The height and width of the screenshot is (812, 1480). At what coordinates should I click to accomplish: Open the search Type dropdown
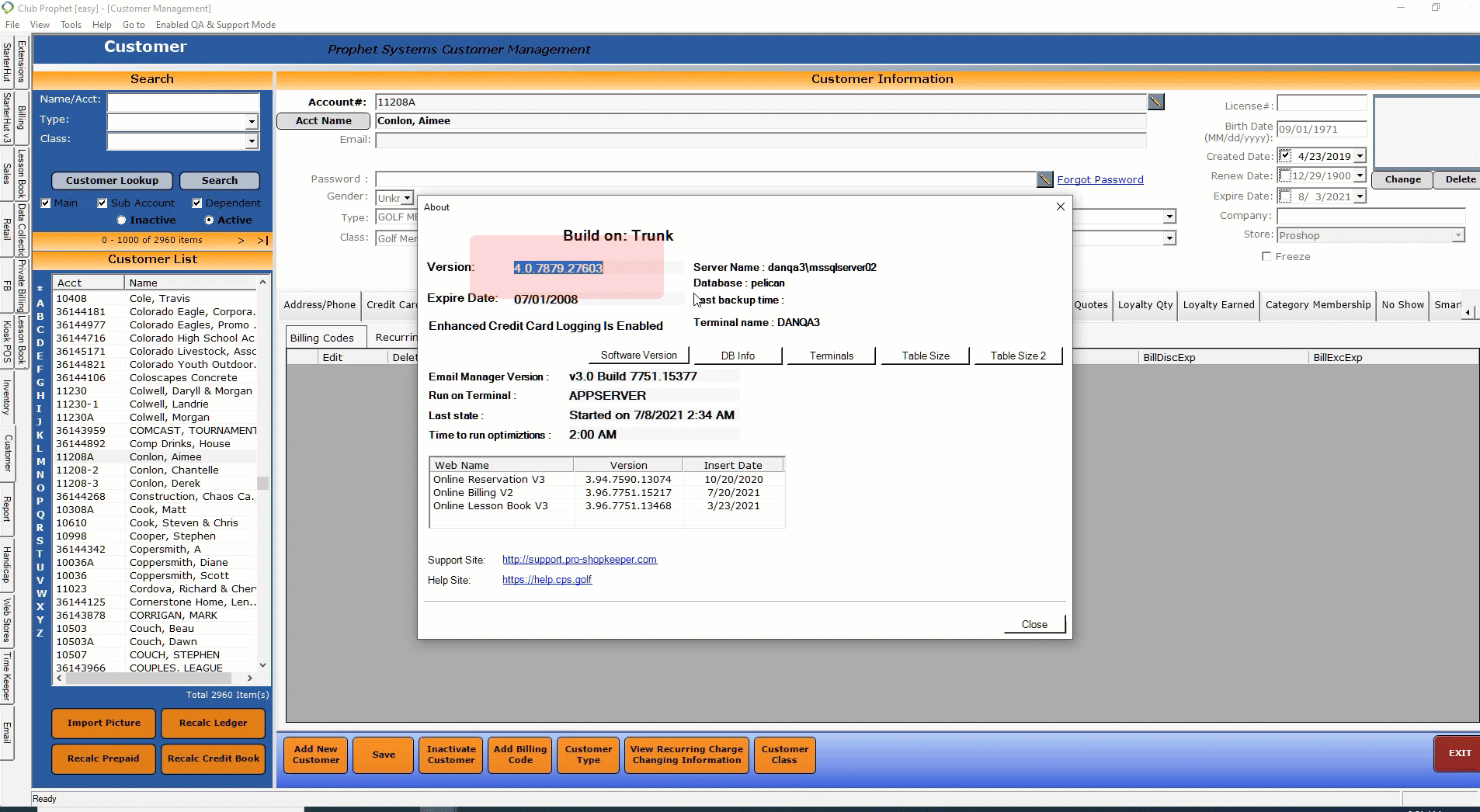251,122
